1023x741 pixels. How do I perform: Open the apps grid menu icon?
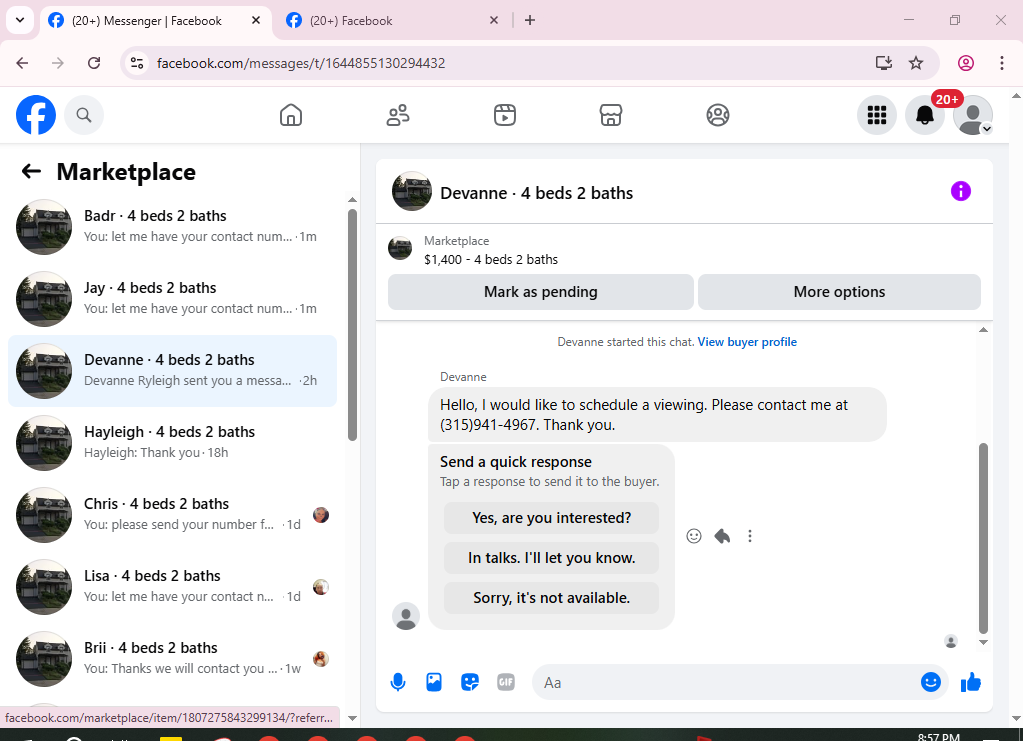(877, 115)
